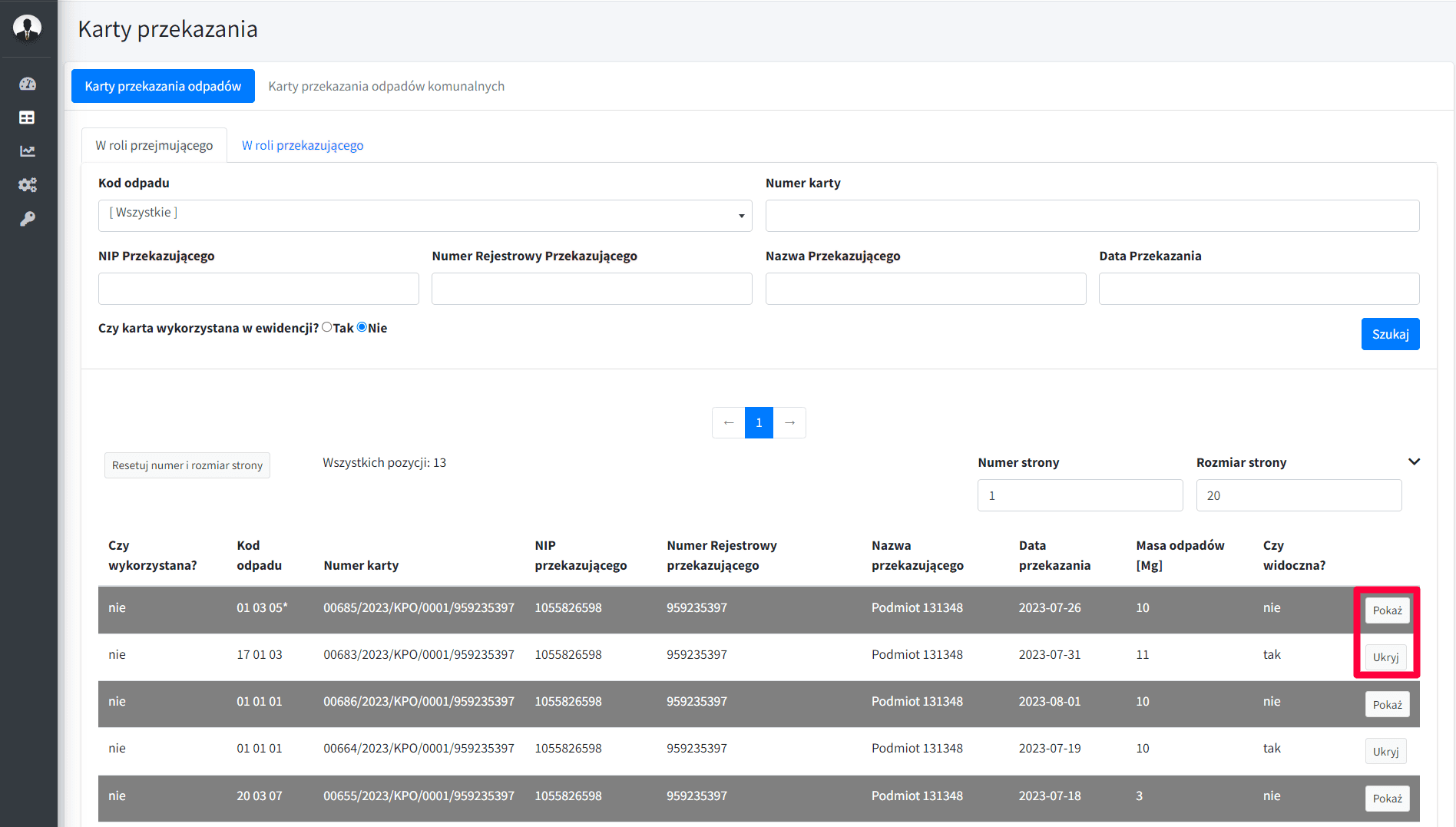Open the settings gears sidebar icon
Viewport: 1456px width, 827px height.
[x=28, y=185]
